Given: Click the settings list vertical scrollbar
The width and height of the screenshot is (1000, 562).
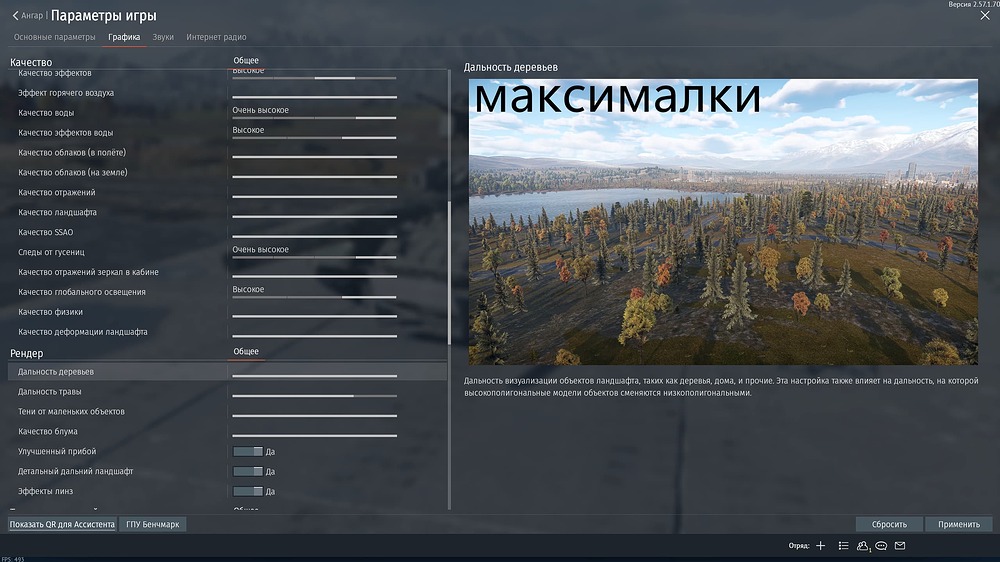Looking at the screenshot, I should click(x=450, y=273).
